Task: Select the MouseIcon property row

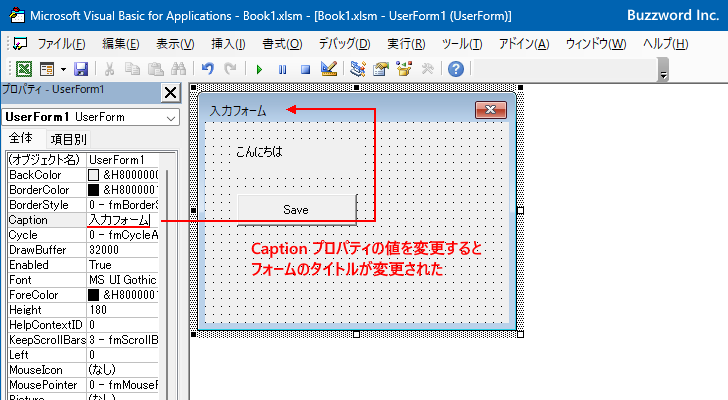Action: click(83, 370)
